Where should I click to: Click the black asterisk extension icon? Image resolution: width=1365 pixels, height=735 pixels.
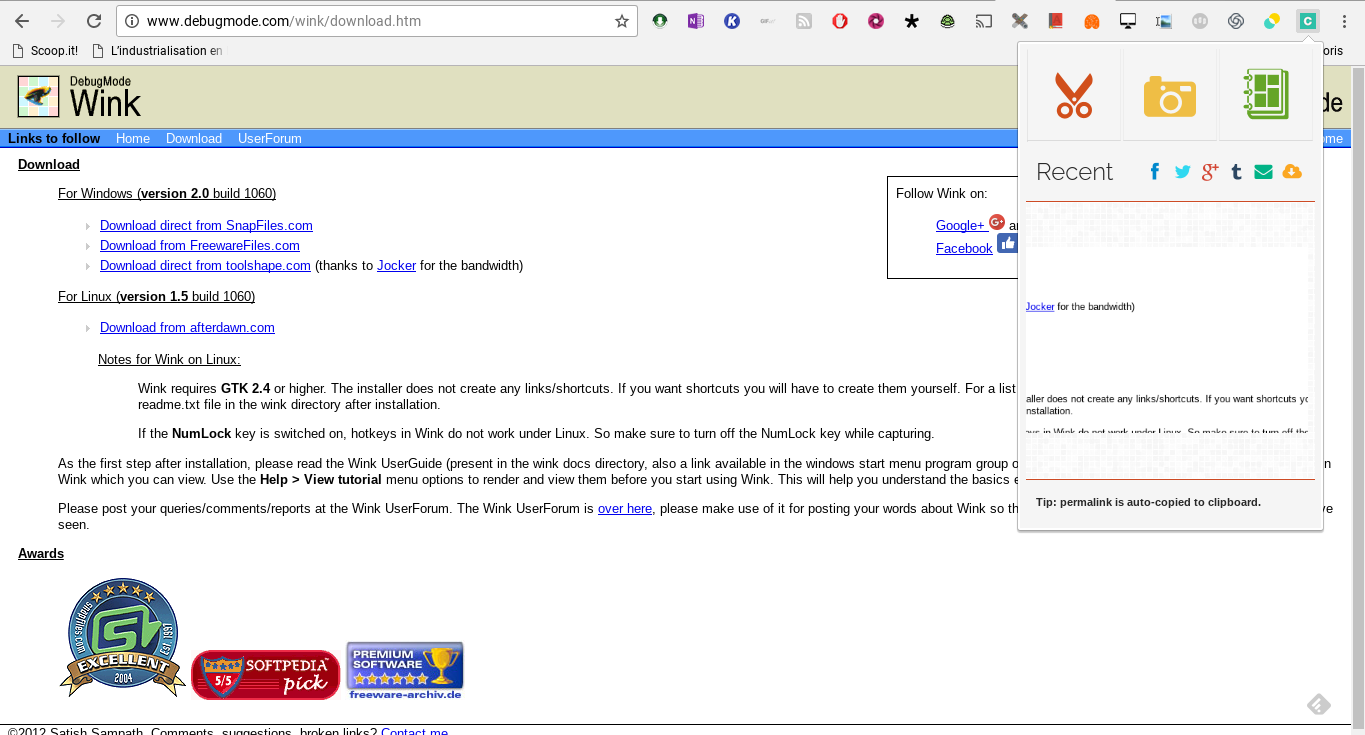pyautogui.click(x=911, y=21)
